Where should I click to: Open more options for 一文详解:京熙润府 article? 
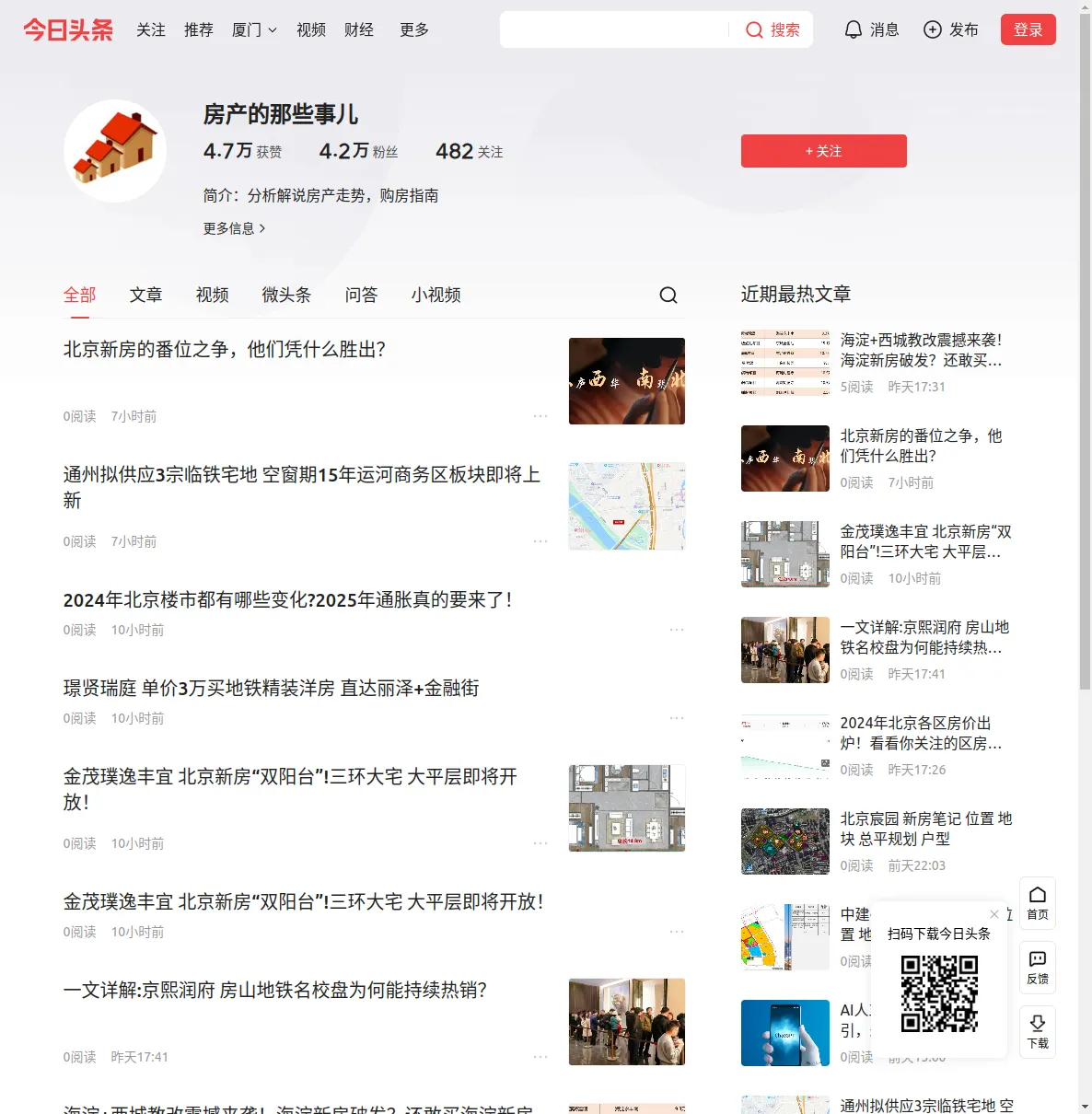(540, 1057)
